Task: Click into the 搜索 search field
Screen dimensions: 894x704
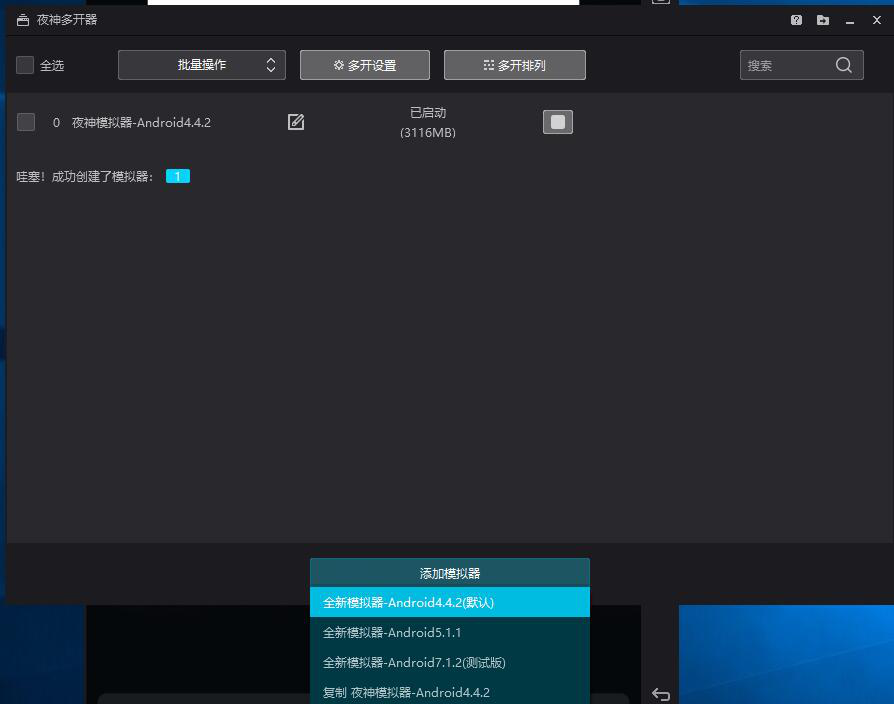Action: (x=785, y=65)
